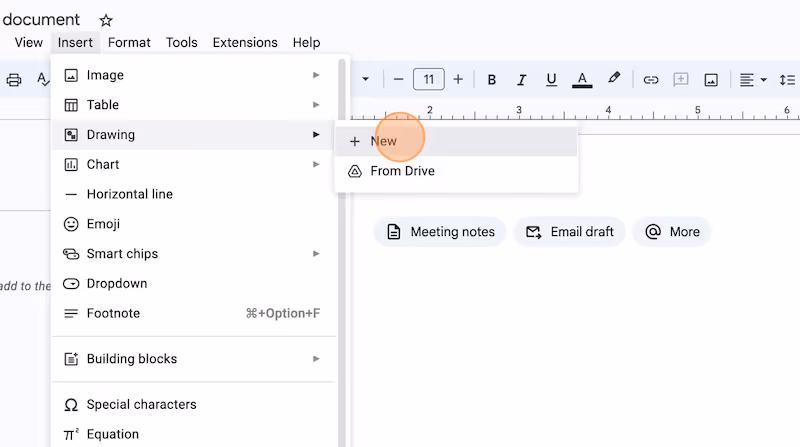Open the dropdown arrow left of font size
The width and height of the screenshot is (800, 447).
pyautogui.click(x=365, y=80)
